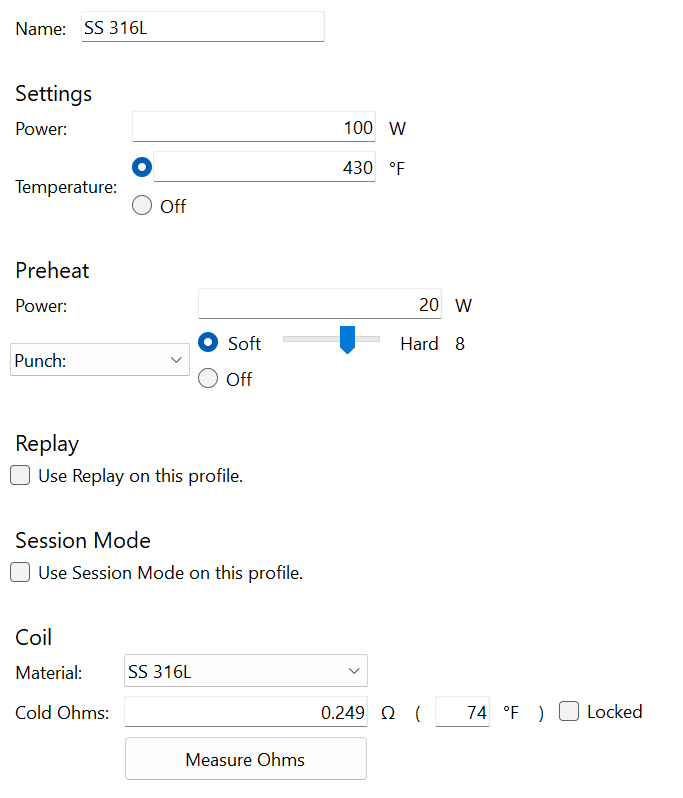Screen dimensions: 683x798
Task: Turn Temperature control Off
Action: pos(142,206)
